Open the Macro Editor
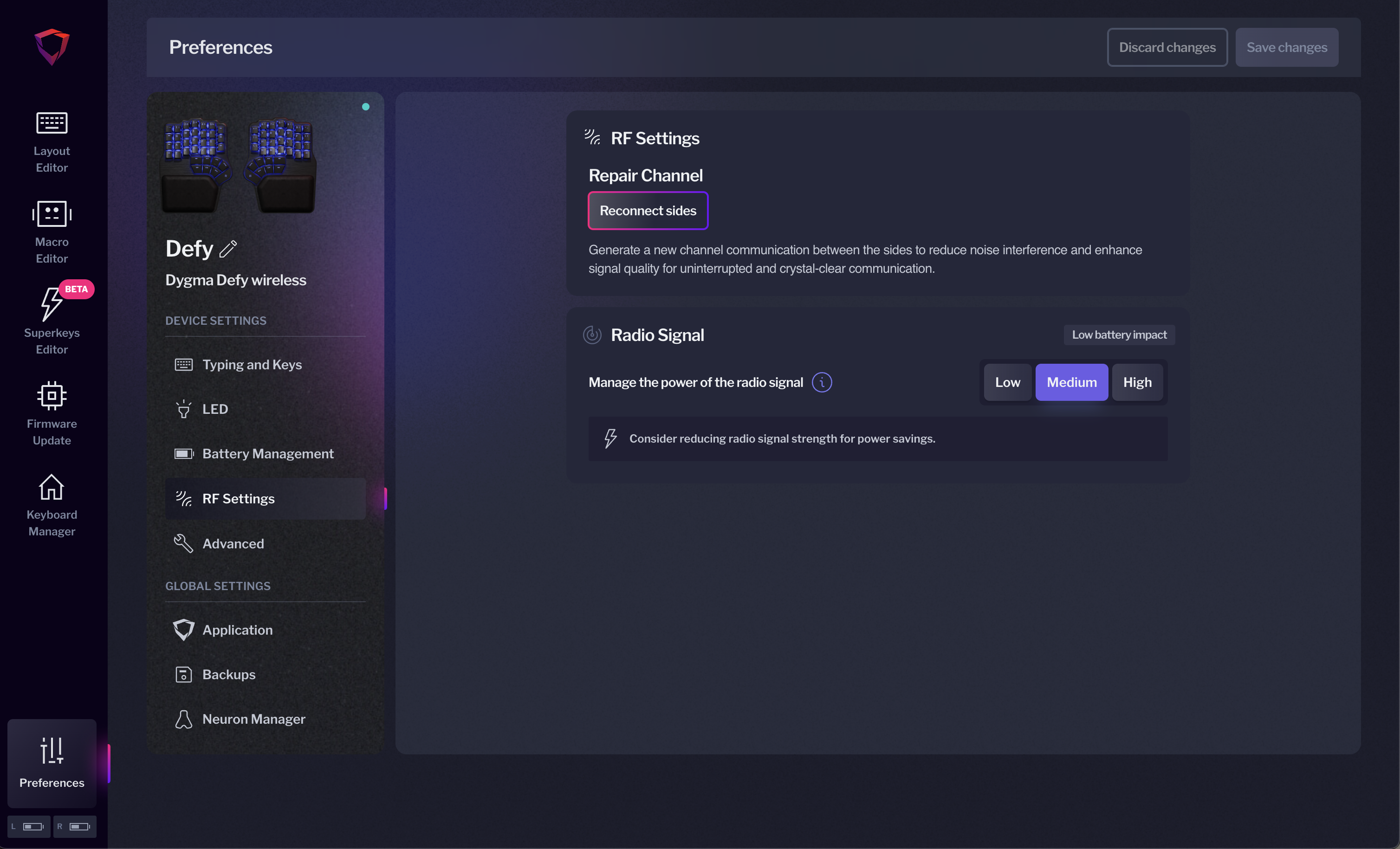Viewport: 1400px width, 849px height. [x=52, y=233]
